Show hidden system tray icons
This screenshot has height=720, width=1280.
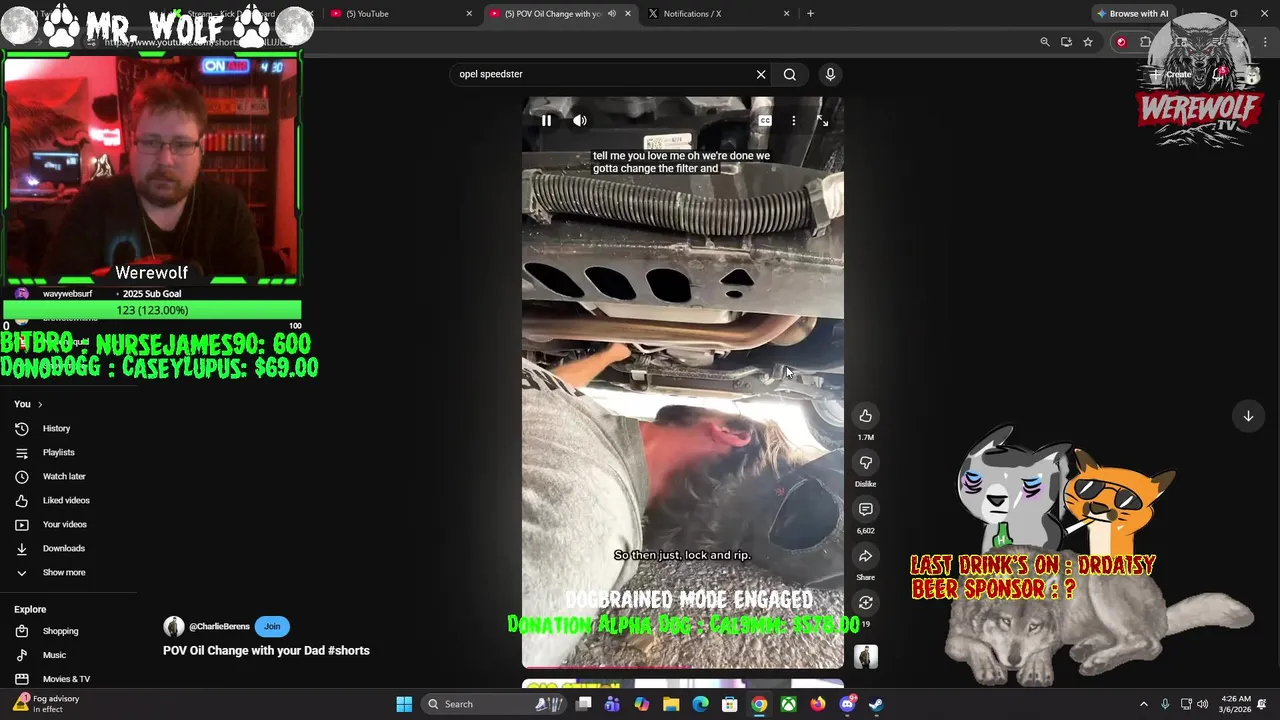click(x=1144, y=704)
